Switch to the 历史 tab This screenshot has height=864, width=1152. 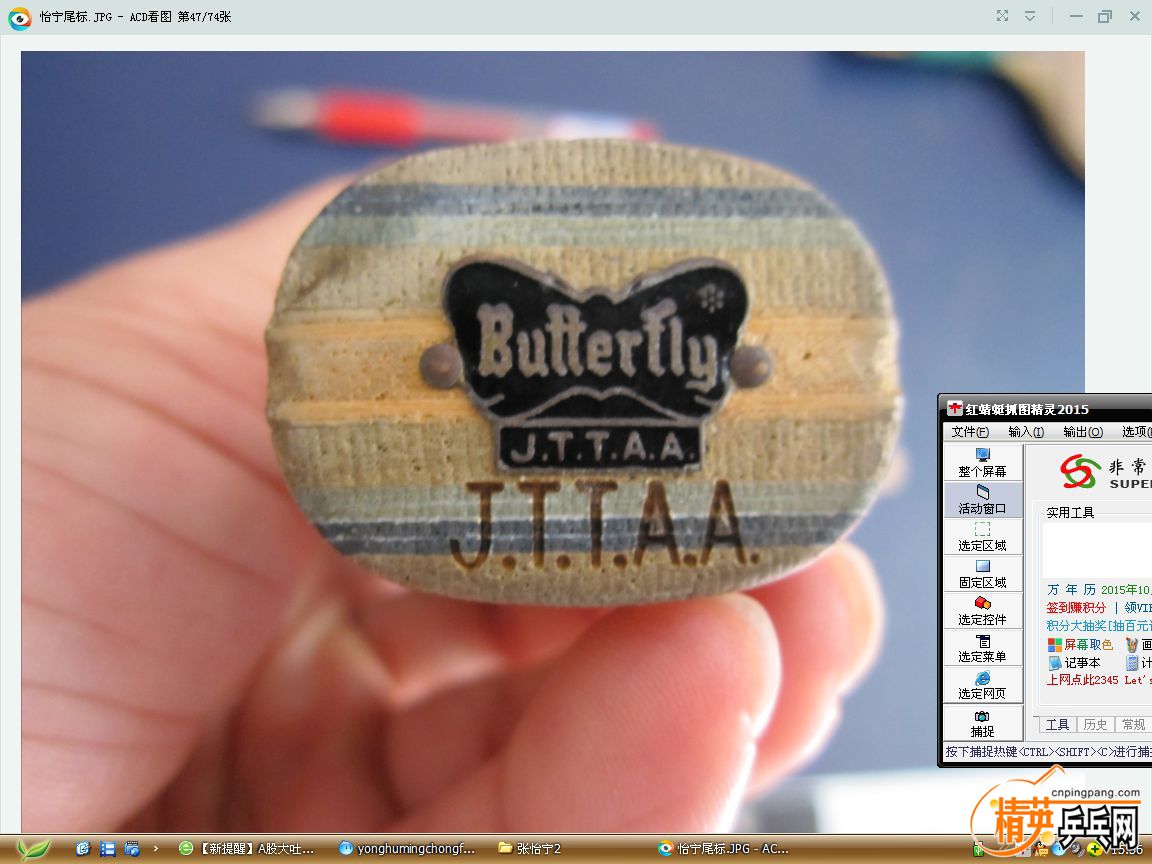pyautogui.click(x=1095, y=724)
